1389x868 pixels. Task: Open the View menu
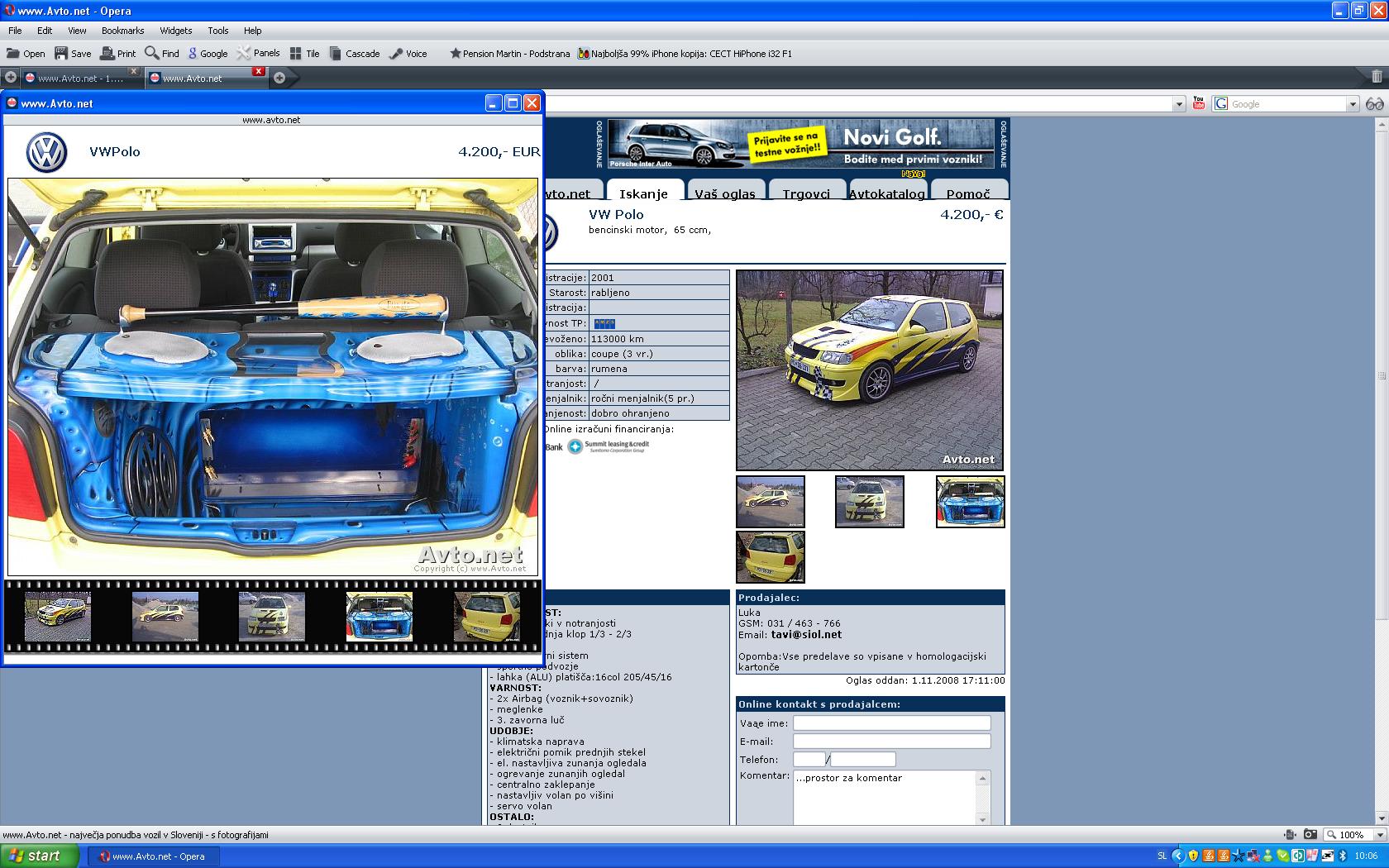point(77,31)
